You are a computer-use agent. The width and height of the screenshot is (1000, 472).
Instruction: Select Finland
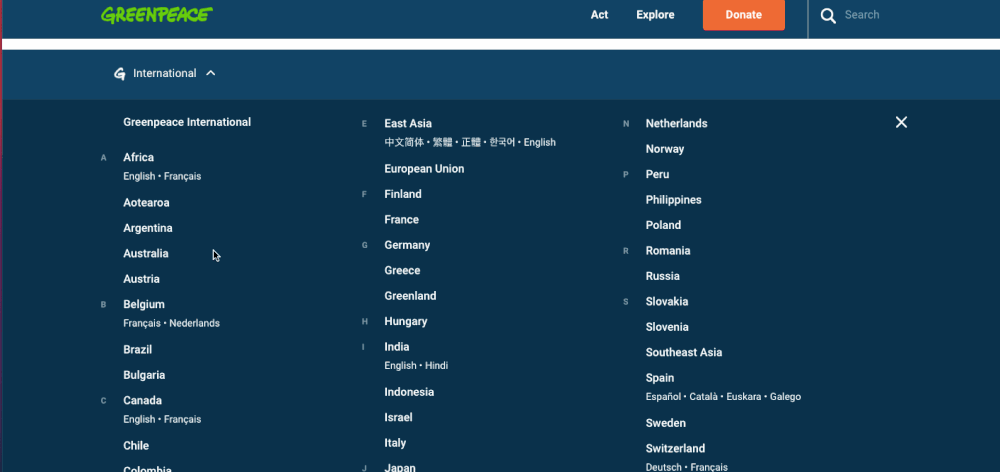point(402,194)
